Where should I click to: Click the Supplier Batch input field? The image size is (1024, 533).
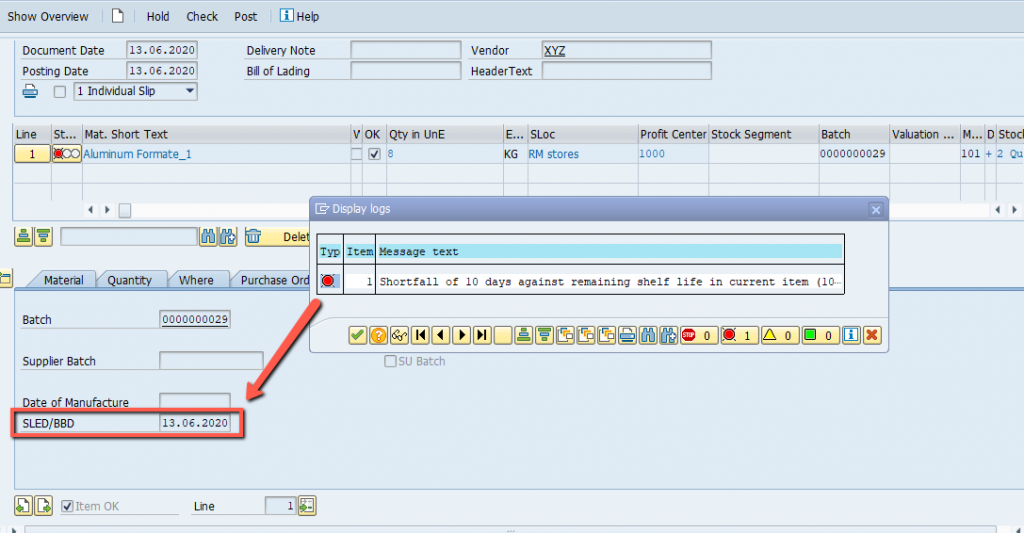tap(211, 361)
